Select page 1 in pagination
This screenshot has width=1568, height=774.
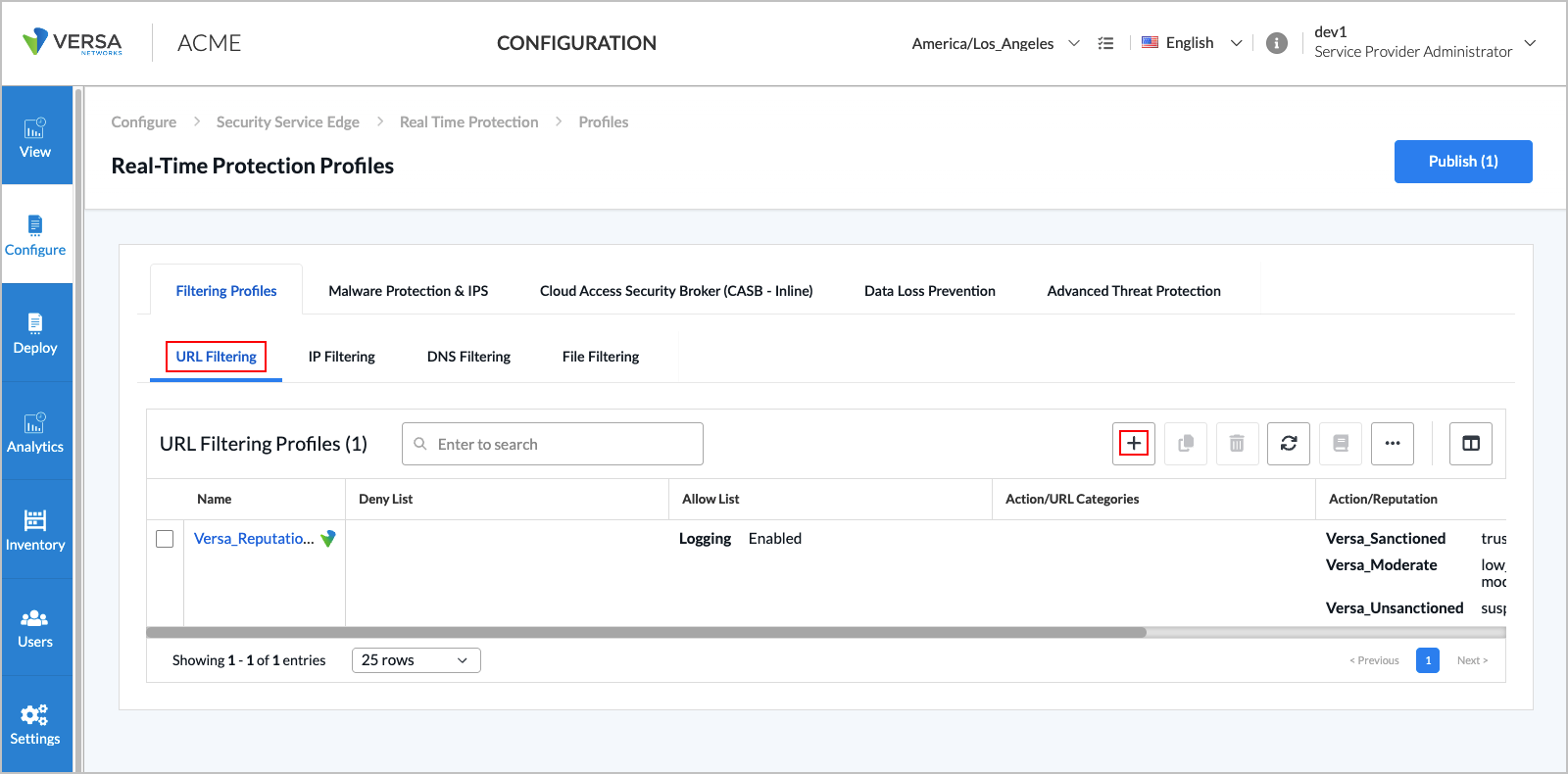coord(1428,660)
